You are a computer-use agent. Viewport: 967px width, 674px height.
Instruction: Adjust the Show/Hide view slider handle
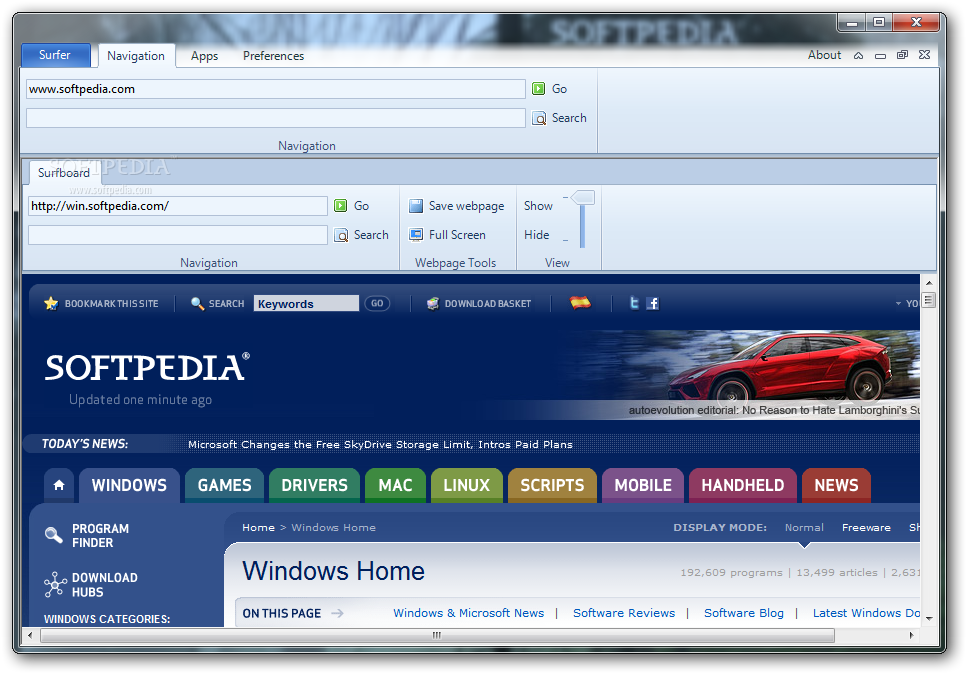[583, 198]
